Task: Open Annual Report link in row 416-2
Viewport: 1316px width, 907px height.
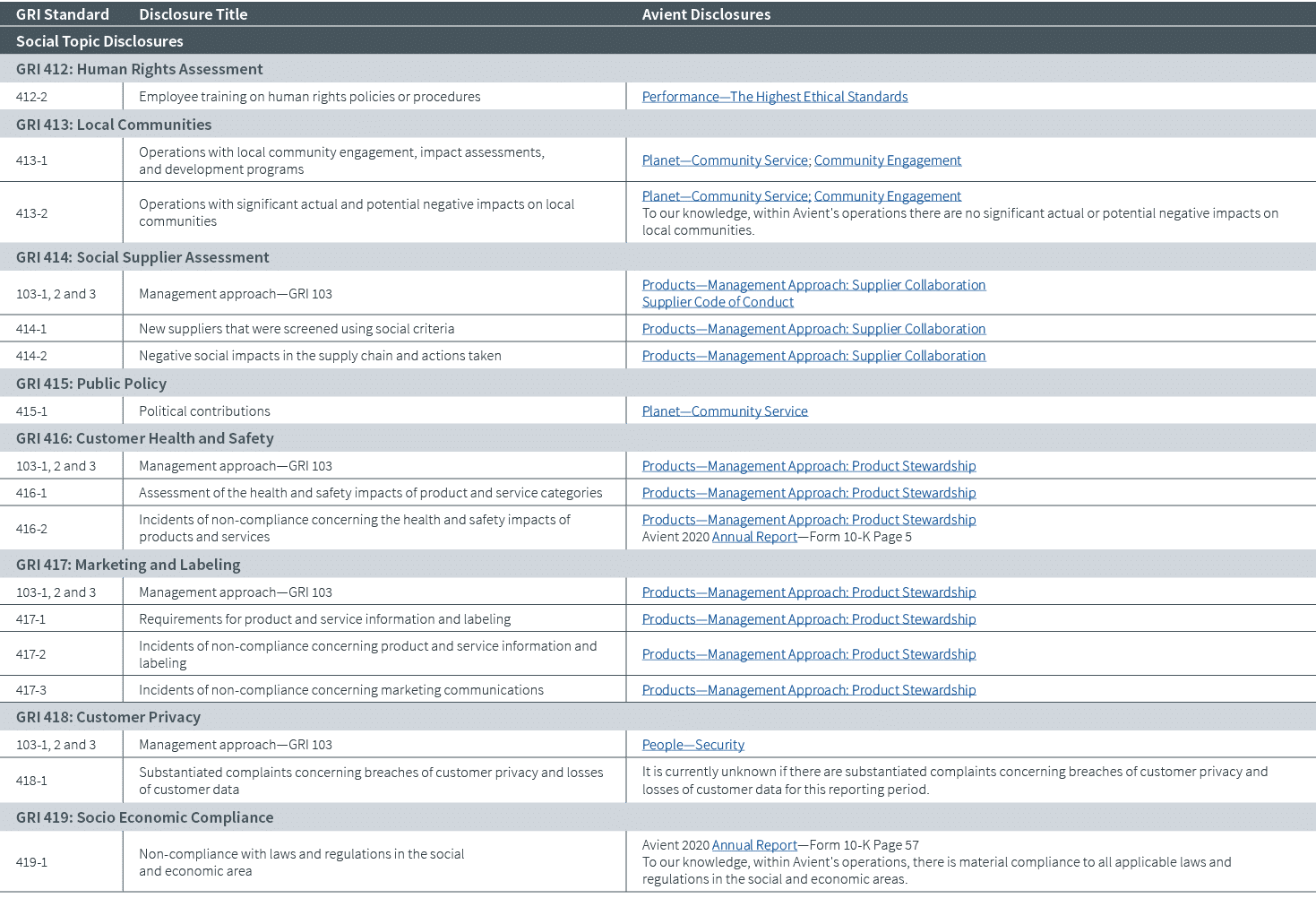Action: pos(754,537)
